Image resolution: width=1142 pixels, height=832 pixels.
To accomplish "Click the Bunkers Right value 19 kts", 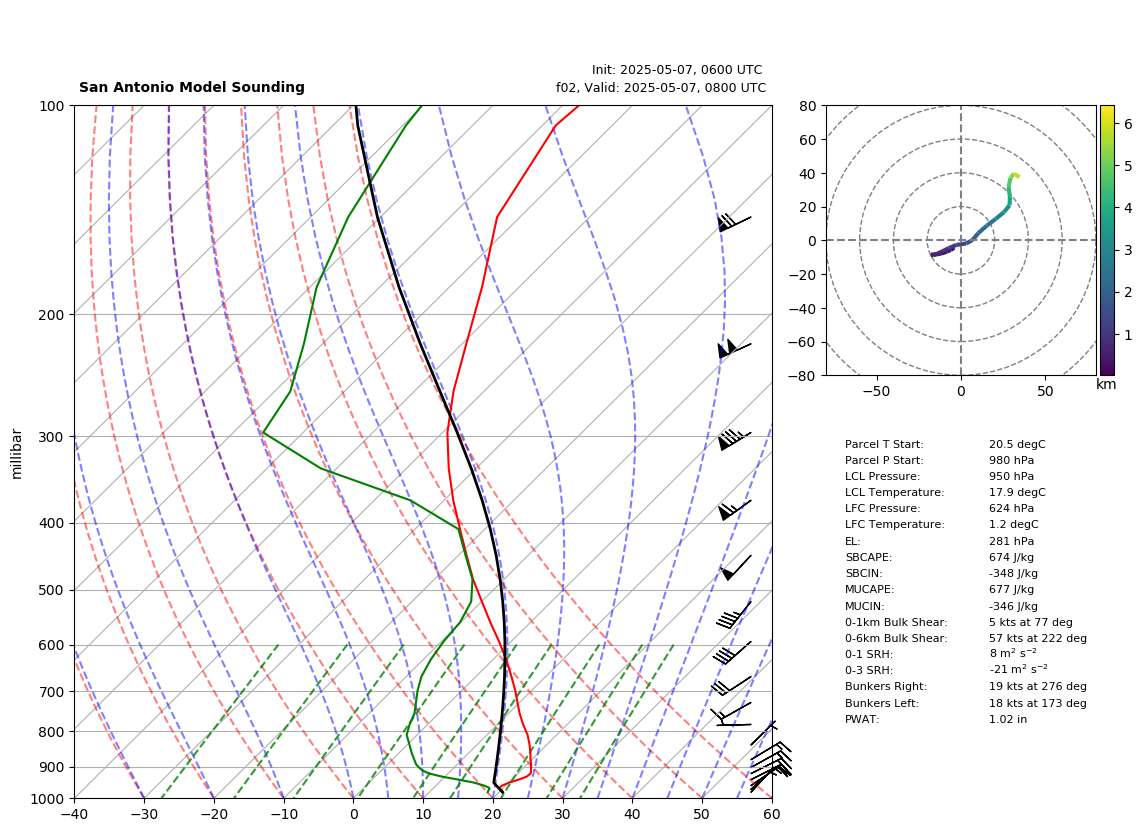I will click(1038, 686).
